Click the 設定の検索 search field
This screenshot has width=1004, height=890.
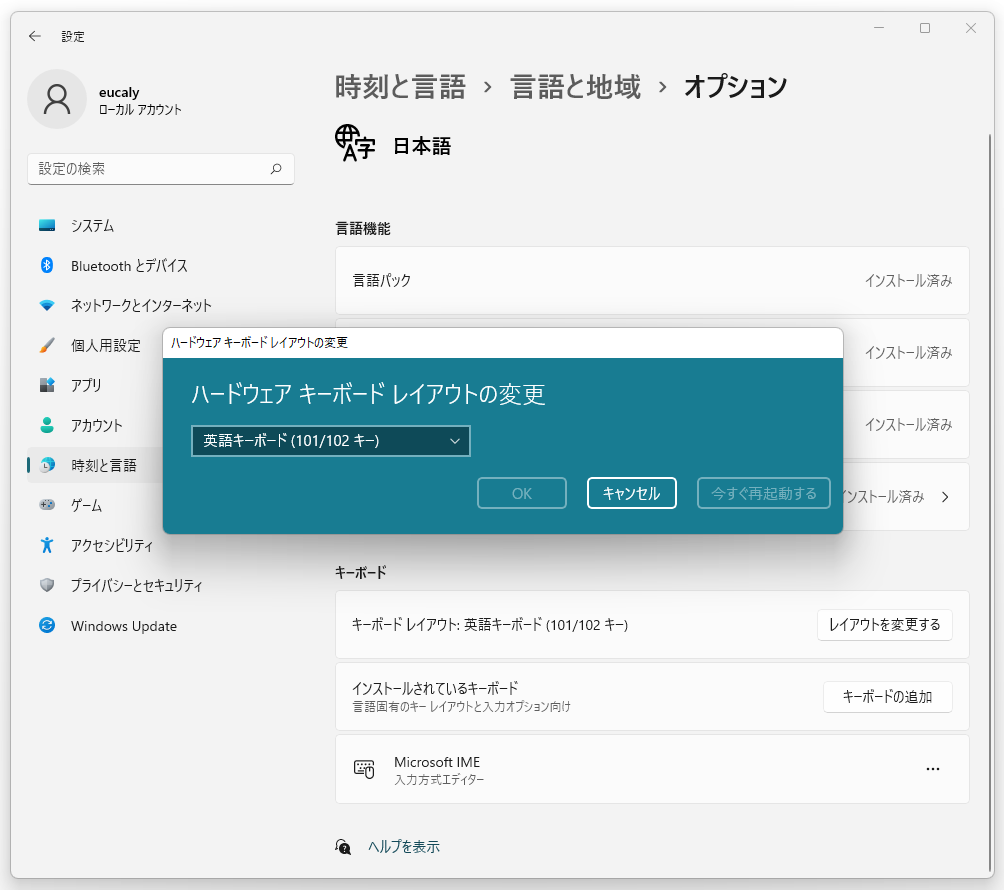(x=150, y=169)
